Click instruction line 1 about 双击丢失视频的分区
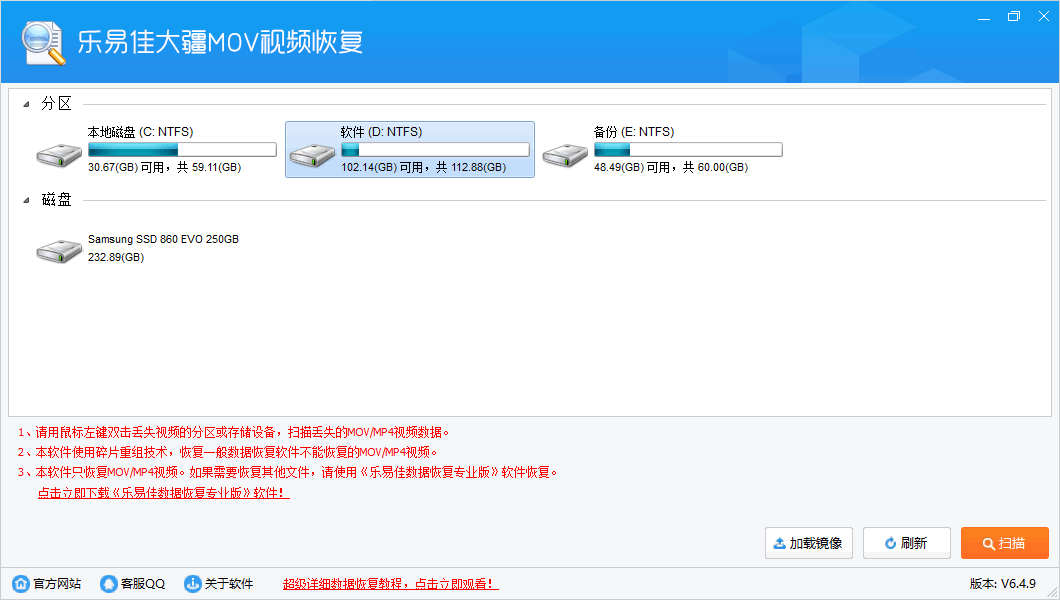 tap(234, 432)
